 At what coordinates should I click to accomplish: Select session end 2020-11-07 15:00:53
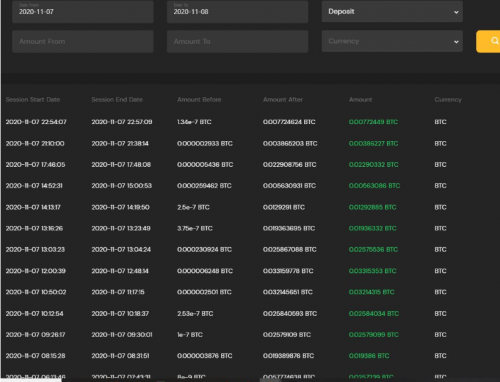coord(122,186)
